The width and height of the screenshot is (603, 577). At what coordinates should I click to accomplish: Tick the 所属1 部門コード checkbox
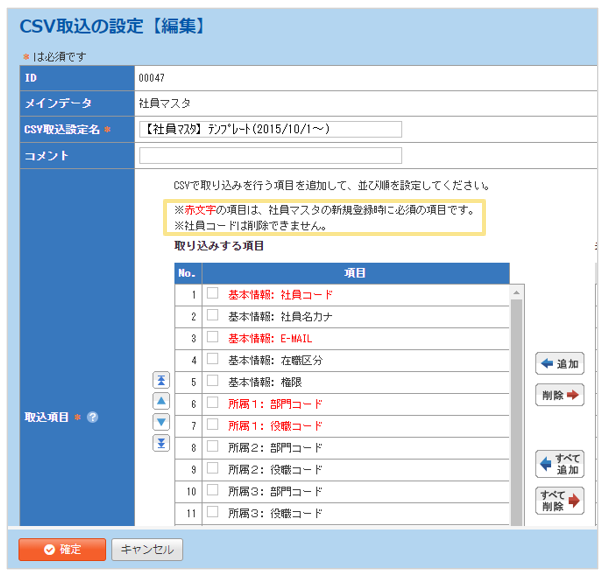click(212, 403)
